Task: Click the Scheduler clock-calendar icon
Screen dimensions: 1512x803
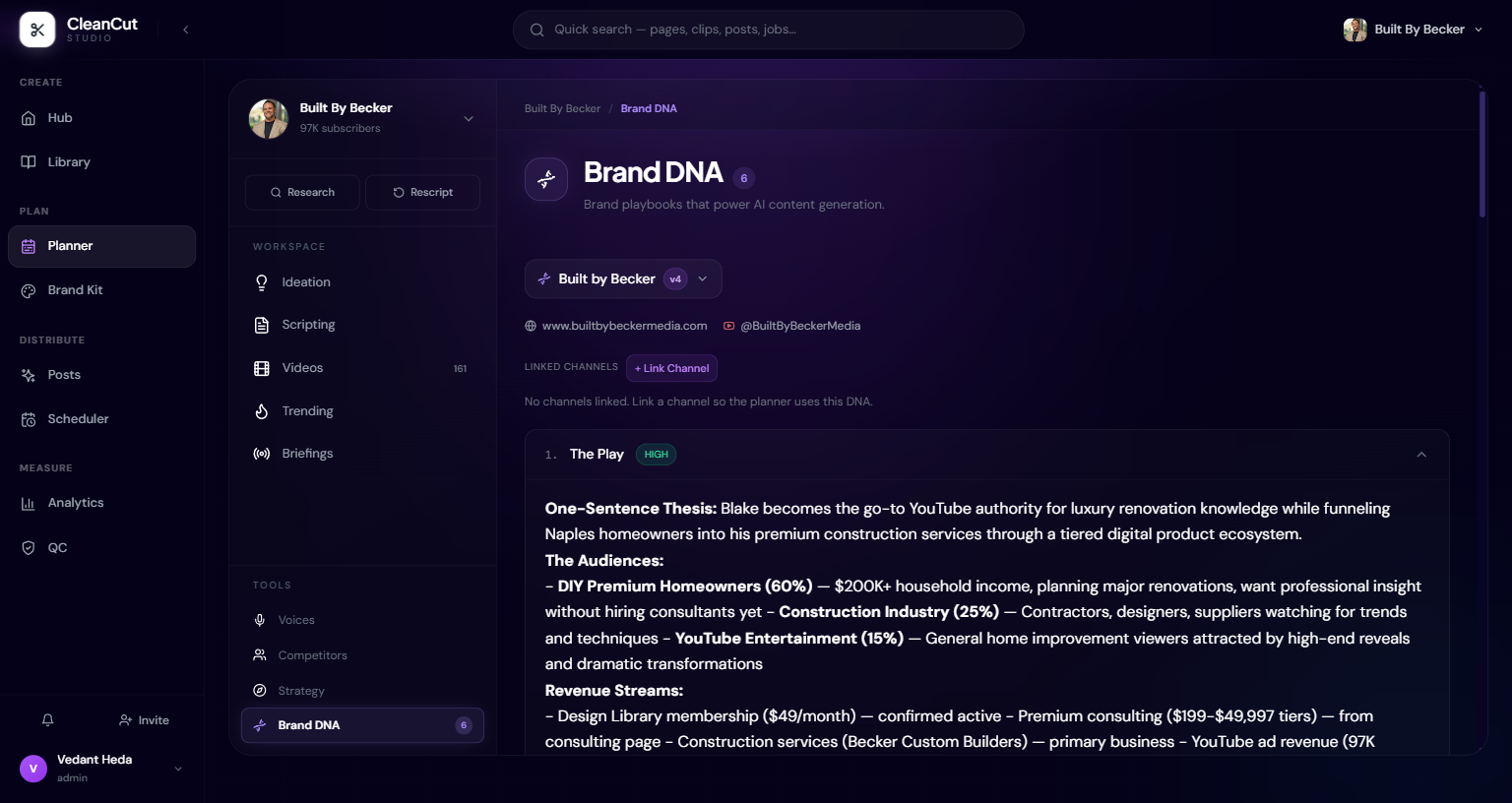Action: (x=29, y=419)
